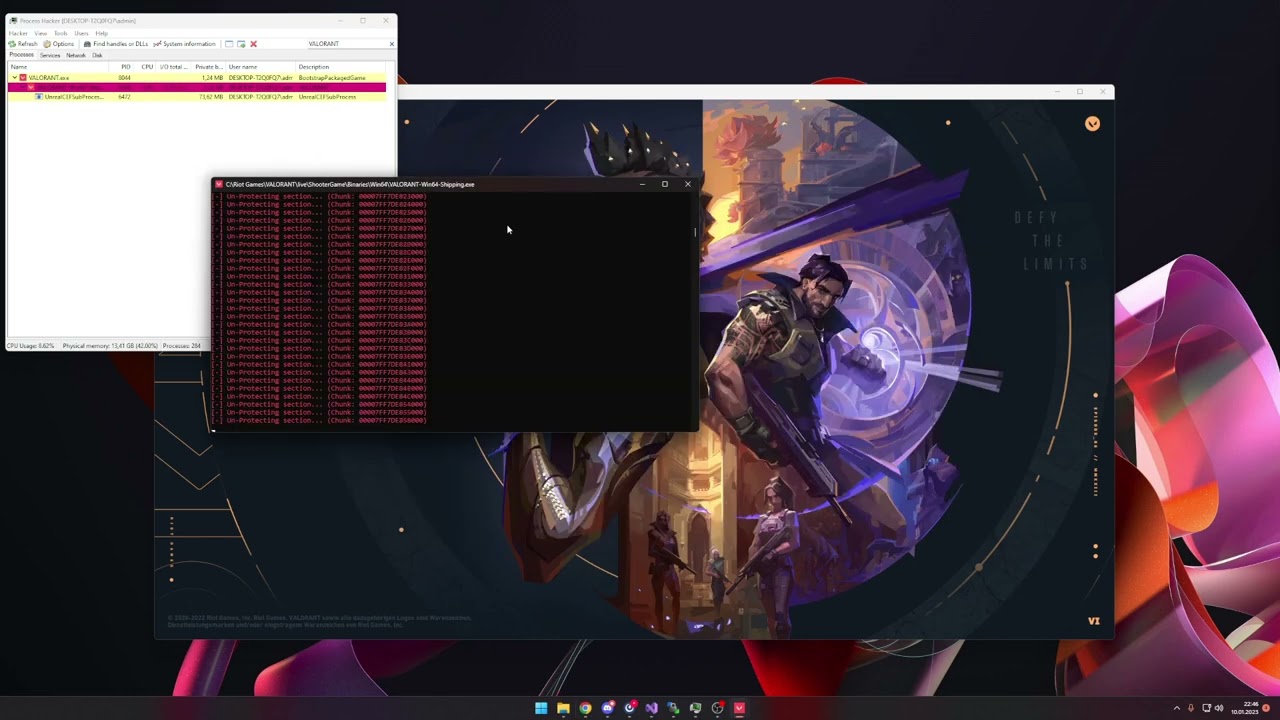The image size is (1280, 720).
Task: Select the UnrealCEFSubProcess row
Action: tap(196, 97)
